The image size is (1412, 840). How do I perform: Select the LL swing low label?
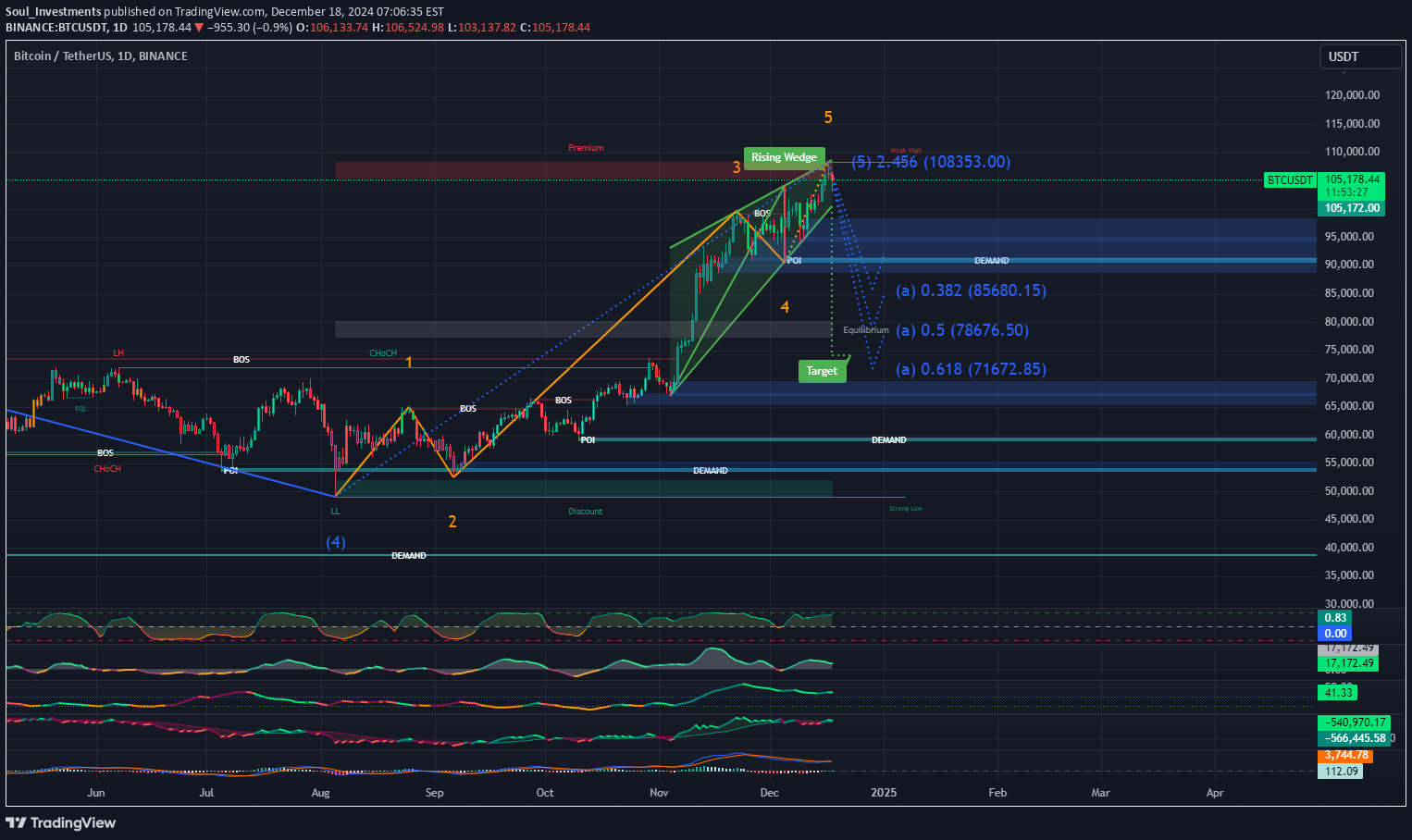pyautogui.click(x=335, y=511)
